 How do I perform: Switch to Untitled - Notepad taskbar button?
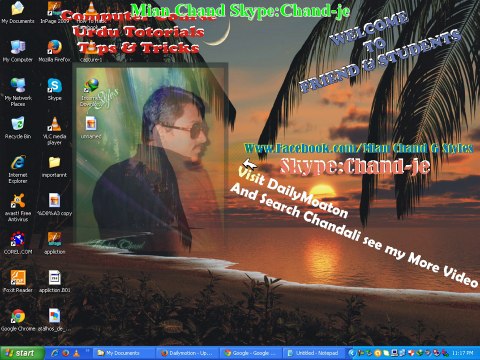[313, 353]
